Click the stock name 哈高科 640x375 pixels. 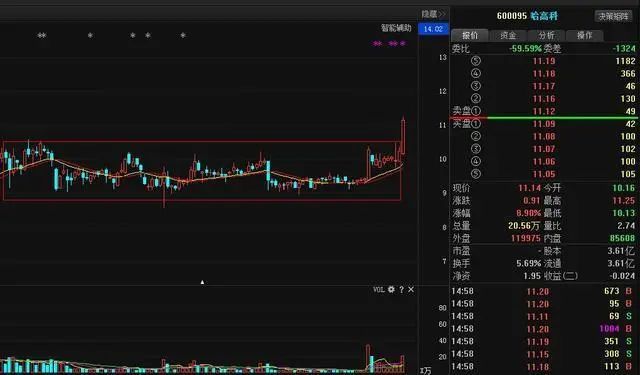pos(544,16)
